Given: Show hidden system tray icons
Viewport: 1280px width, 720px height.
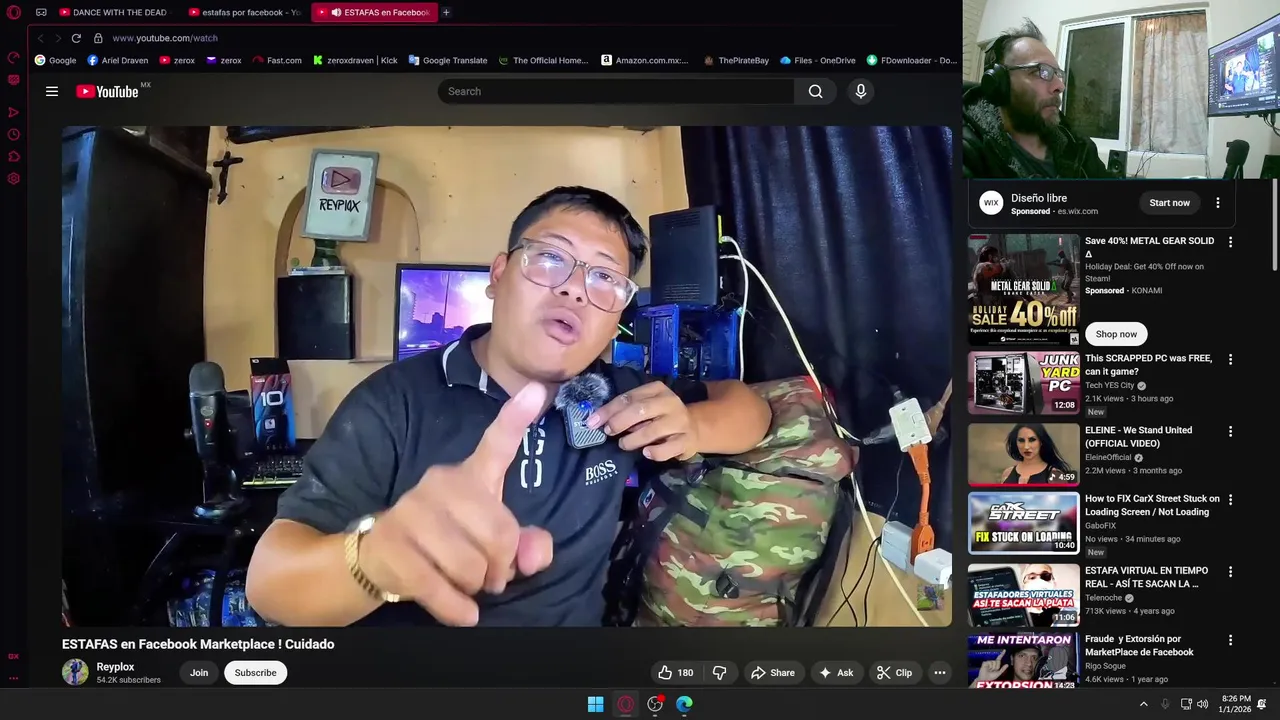Looking at the screenshot, I should click(1144, 704).
